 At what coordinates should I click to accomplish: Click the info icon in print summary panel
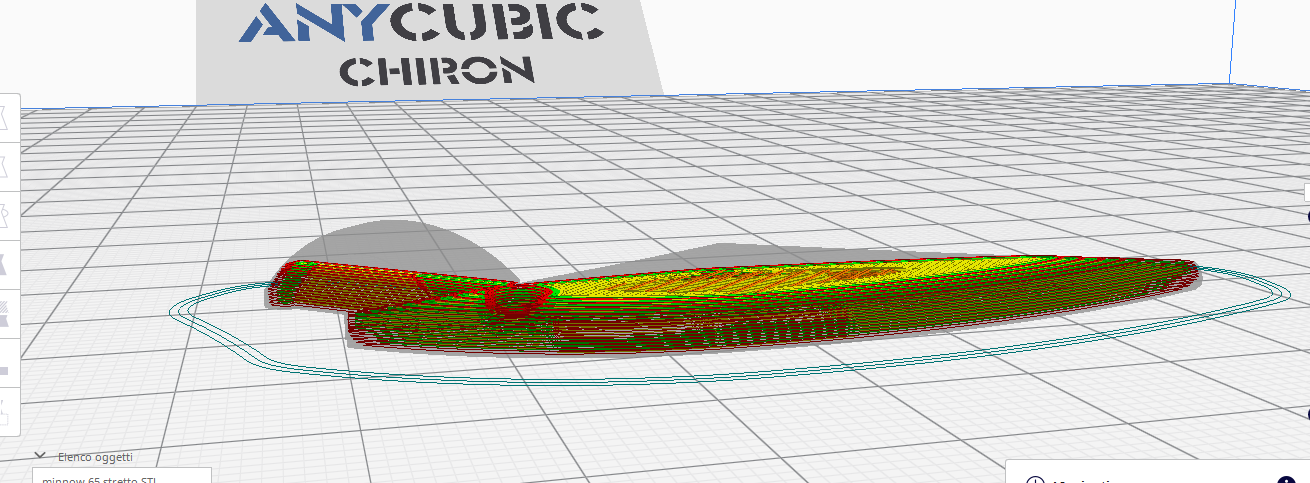[1284, 480]
